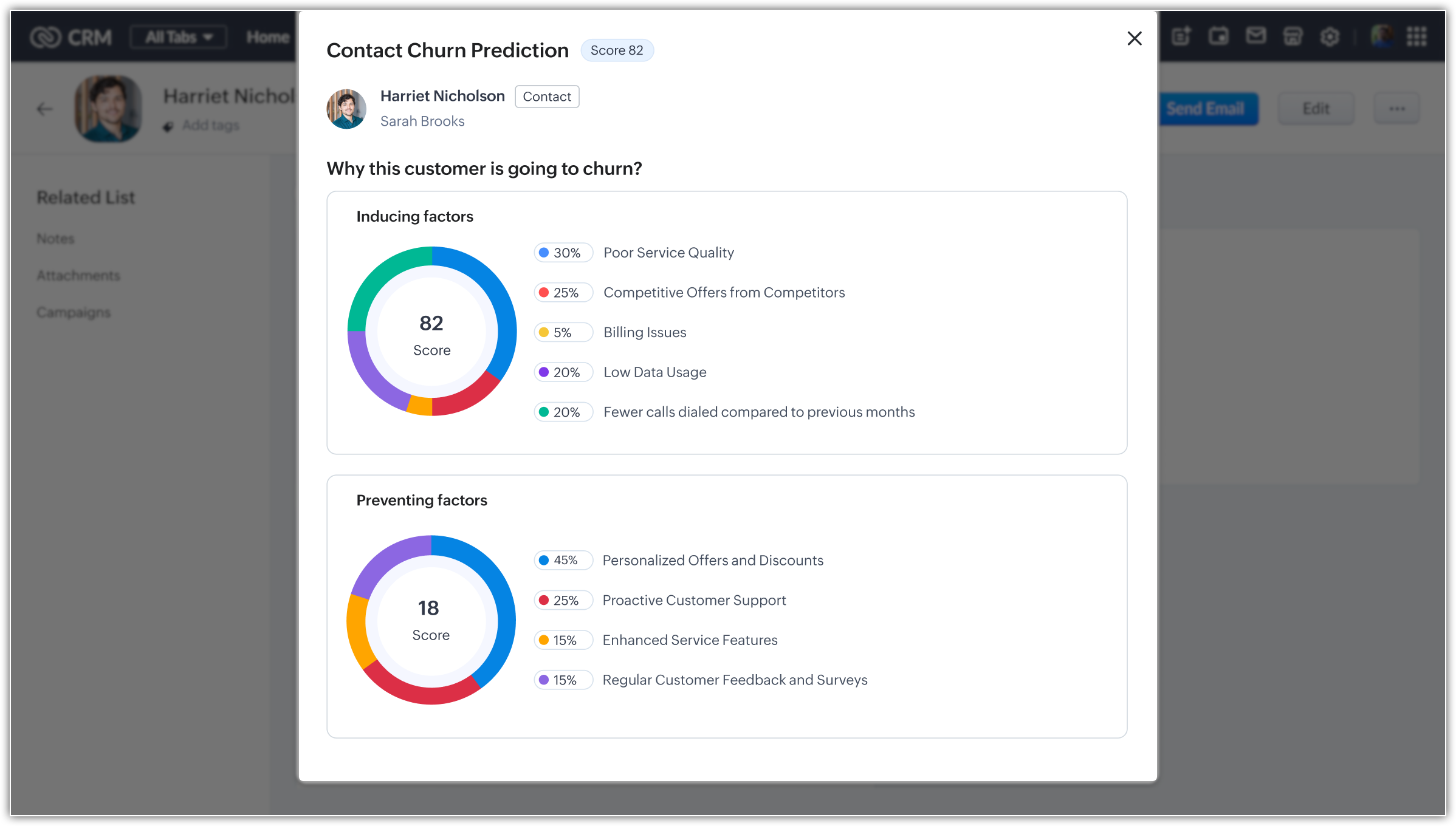The image size is (1456, 826).
Task: Click the 30% Poor Service Quality swatch
Action: pos(544,253)
